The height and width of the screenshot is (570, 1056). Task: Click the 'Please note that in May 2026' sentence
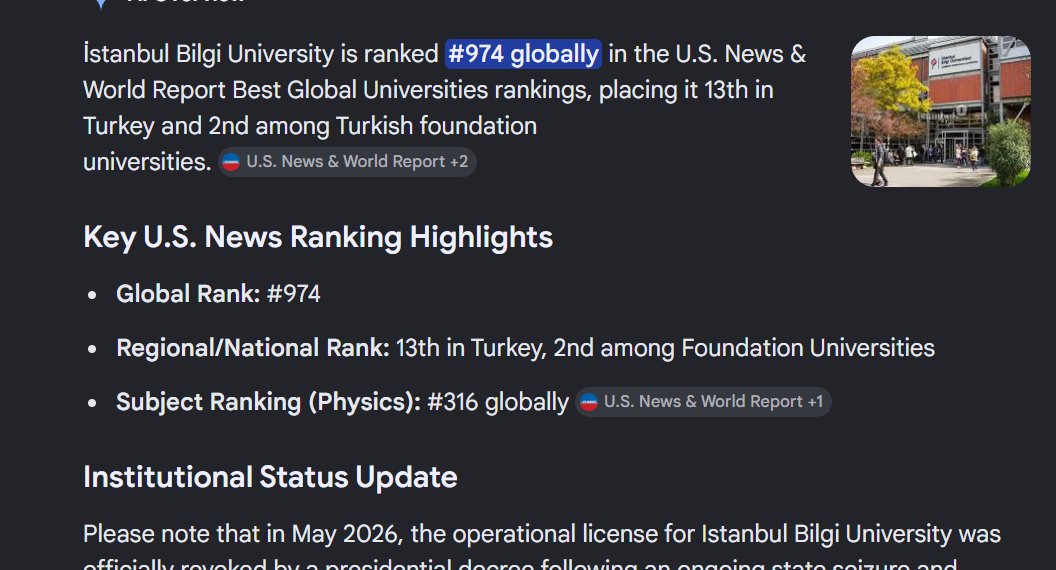(x=541, y=534)
